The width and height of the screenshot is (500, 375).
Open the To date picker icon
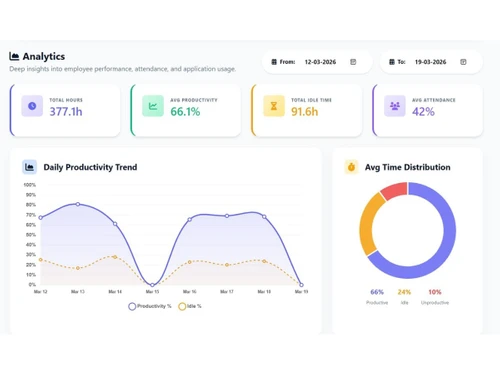(463, 62)
